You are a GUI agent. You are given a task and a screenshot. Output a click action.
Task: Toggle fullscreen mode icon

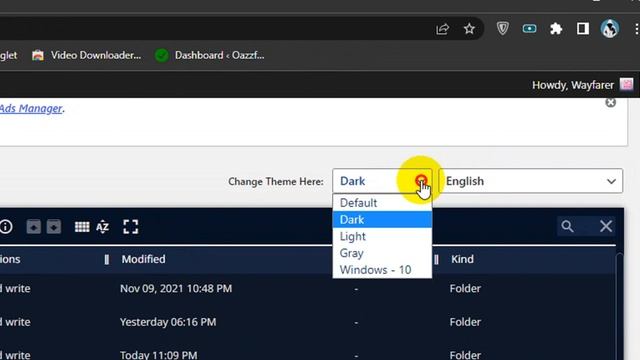131,227
